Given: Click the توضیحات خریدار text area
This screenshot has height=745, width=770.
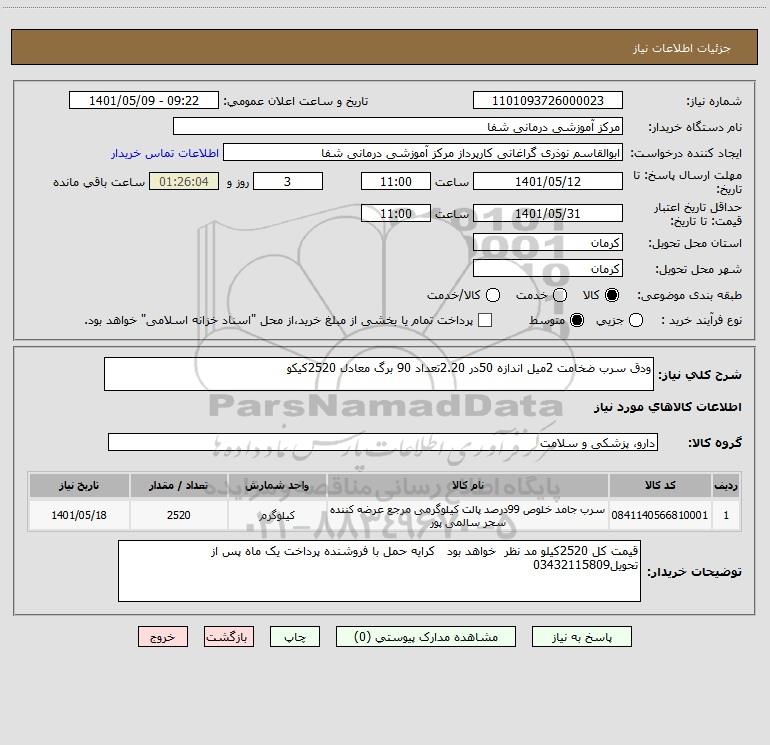Looking at the screenshot, I should click(379, 571).
